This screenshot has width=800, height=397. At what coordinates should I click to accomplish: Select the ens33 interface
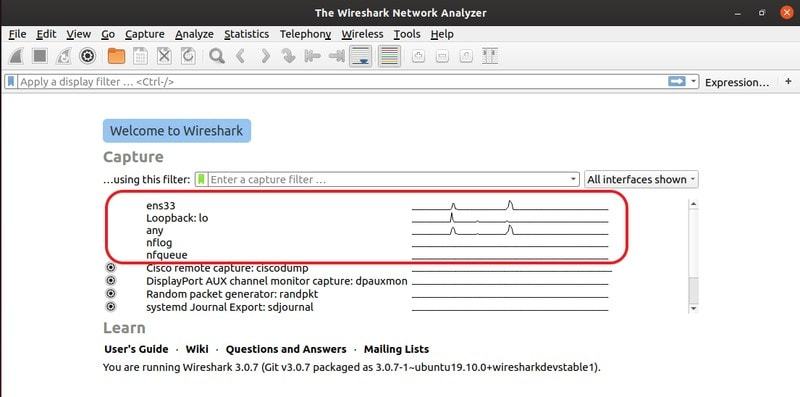[161, 206]
